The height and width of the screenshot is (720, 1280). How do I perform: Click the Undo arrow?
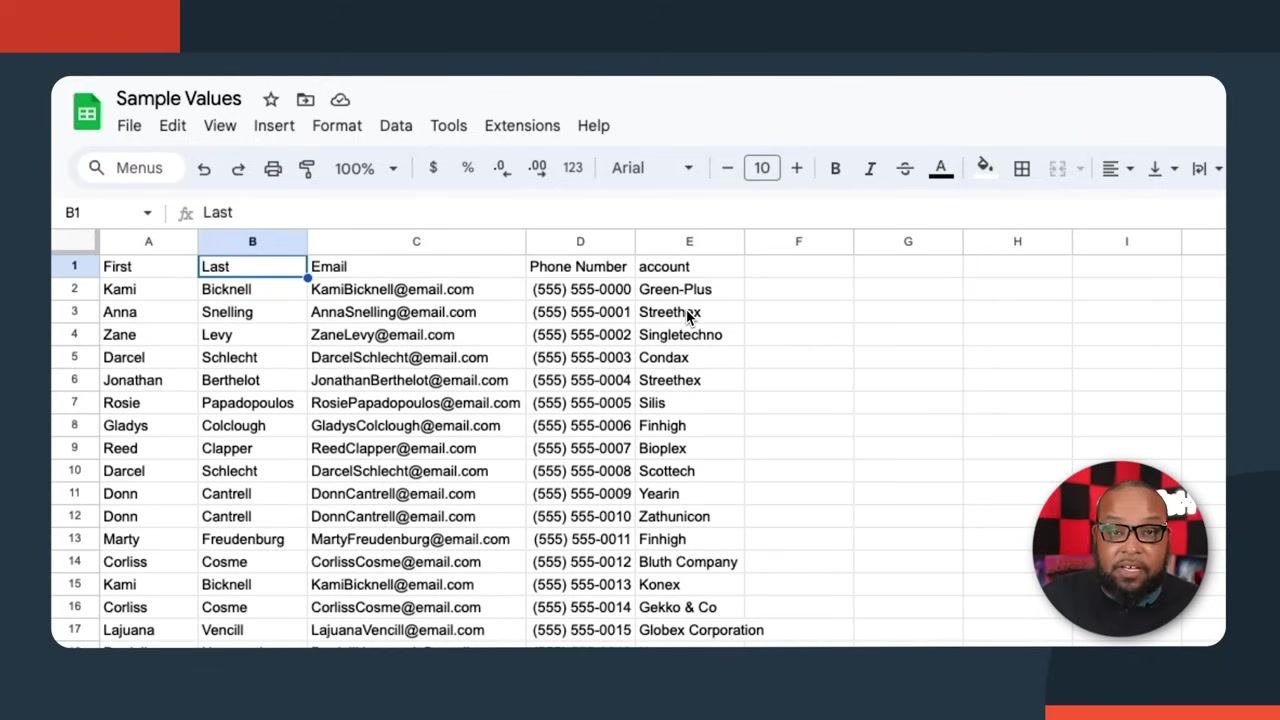pos(204,169)
